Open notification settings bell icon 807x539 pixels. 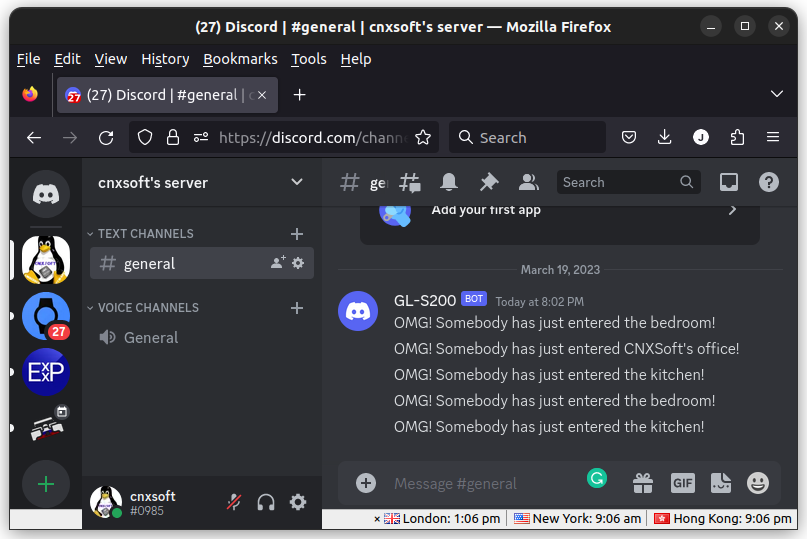click(x=449, y=182)
